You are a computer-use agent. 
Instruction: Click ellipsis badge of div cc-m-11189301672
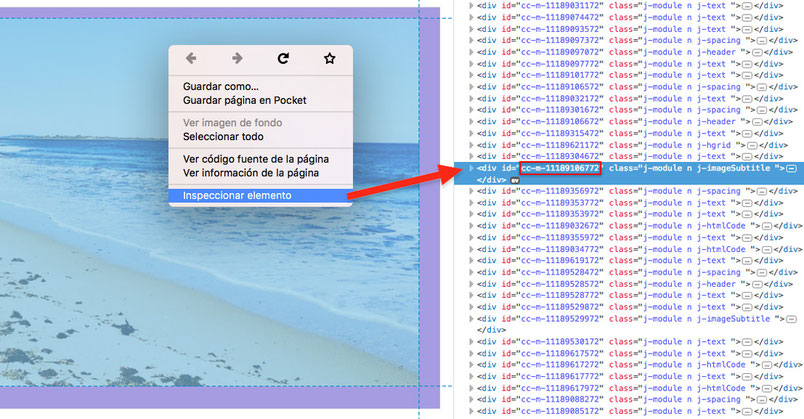click(x=762, y=110)
